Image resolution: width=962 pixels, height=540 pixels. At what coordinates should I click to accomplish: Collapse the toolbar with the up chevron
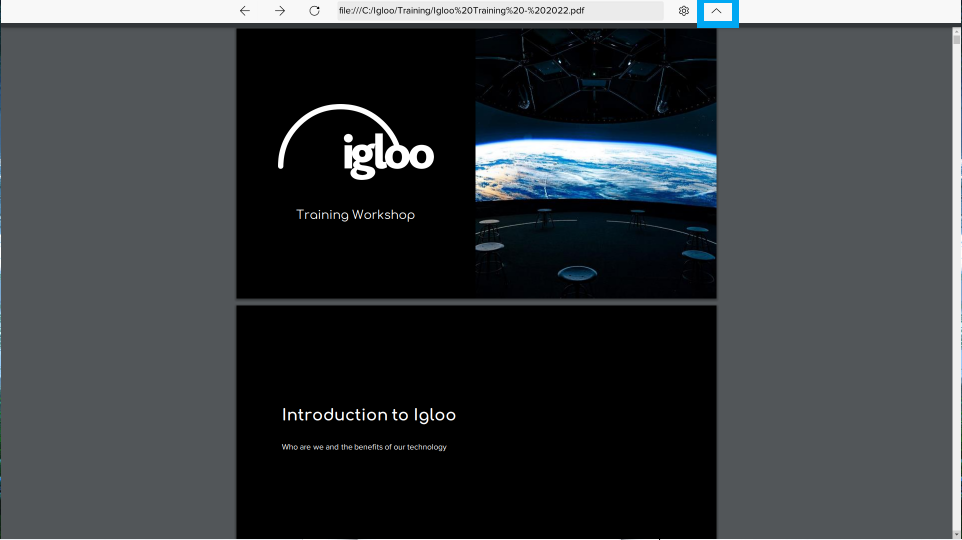pos(717,11)
